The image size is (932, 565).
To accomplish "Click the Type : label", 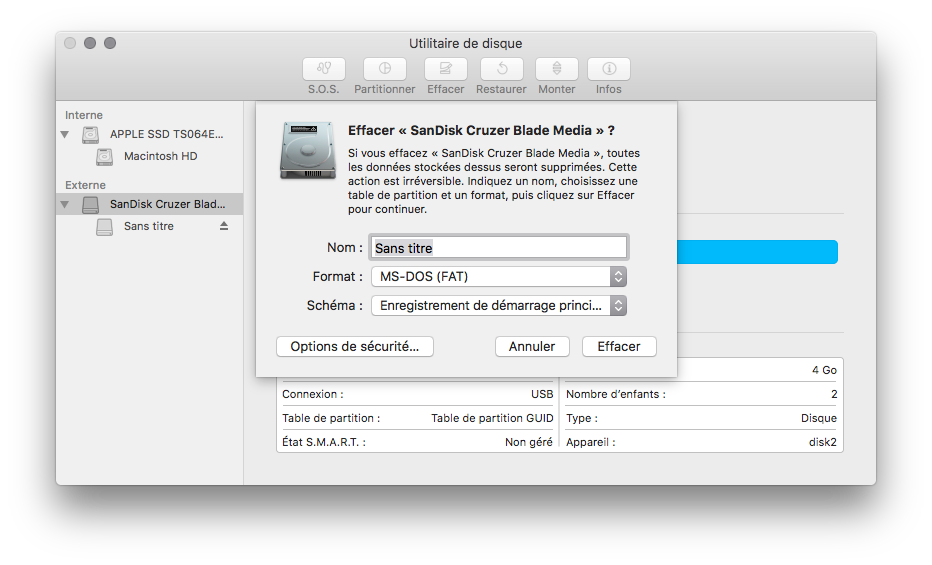I will click(x=582, y=418).
